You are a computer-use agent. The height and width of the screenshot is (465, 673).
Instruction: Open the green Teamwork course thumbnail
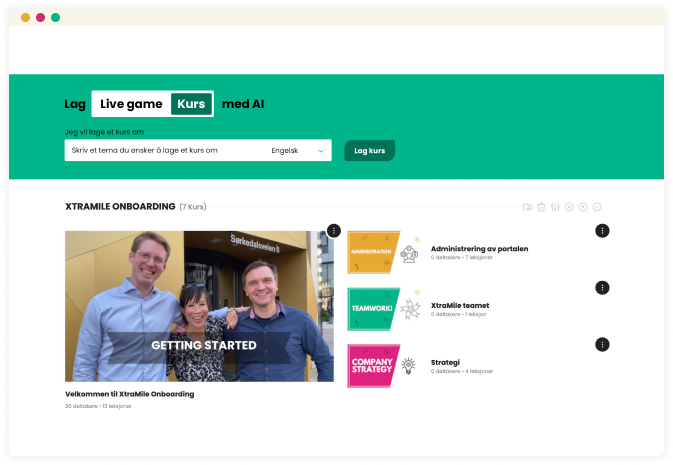pos(373,309)
